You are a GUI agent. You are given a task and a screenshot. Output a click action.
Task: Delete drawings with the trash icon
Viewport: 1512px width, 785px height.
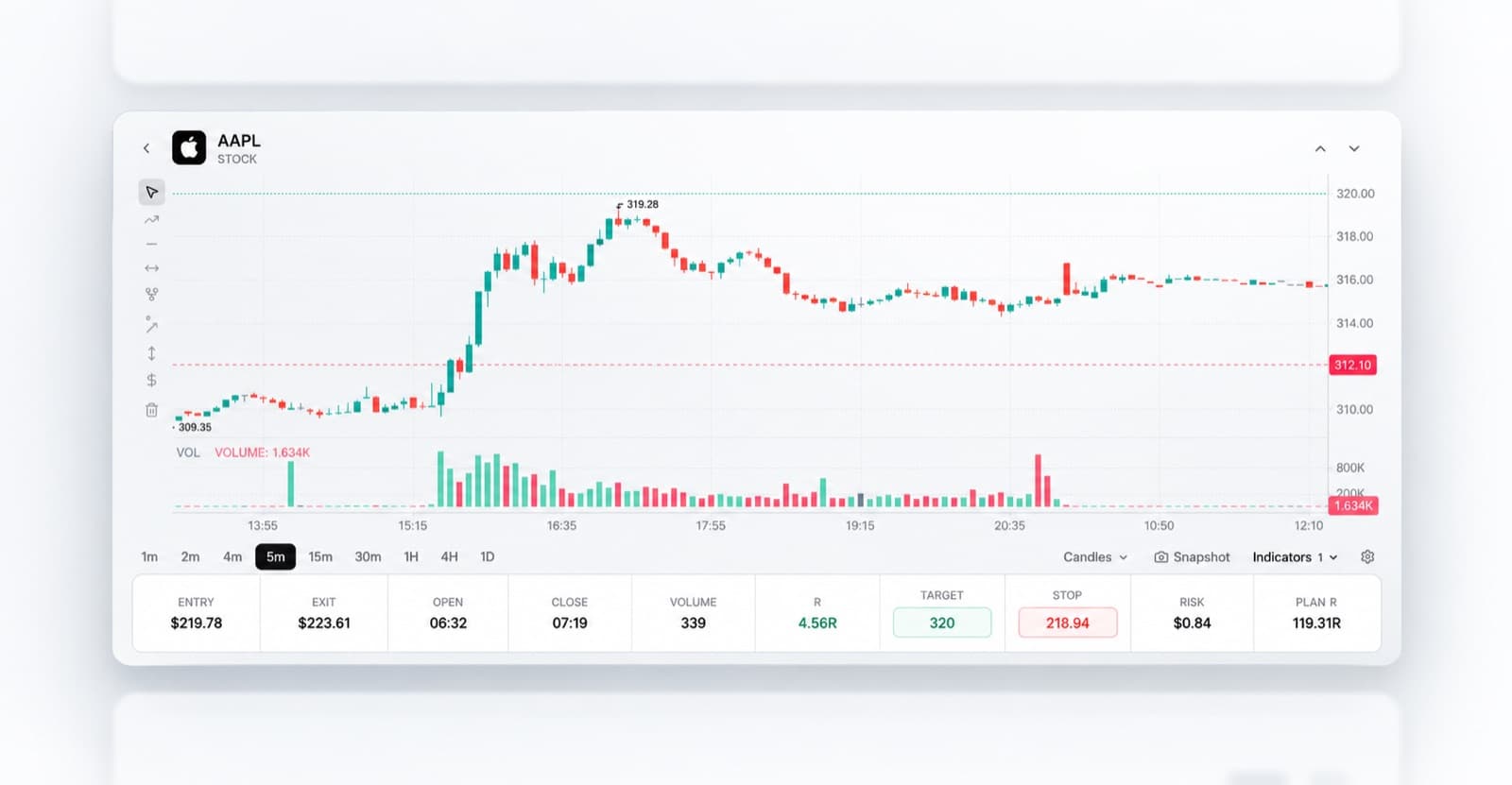click(151, 410)
